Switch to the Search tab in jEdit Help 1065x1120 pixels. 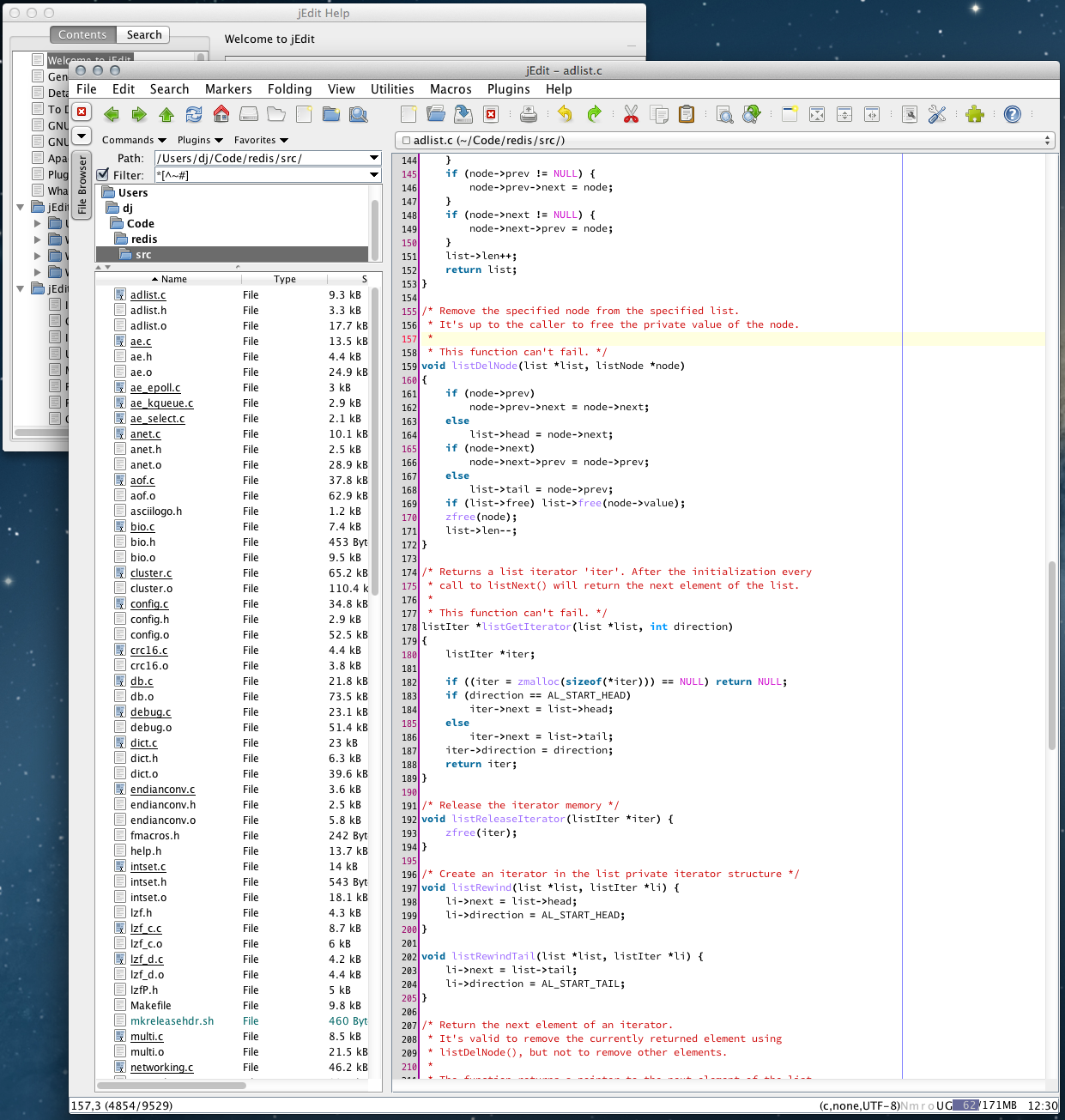point(144,35)
